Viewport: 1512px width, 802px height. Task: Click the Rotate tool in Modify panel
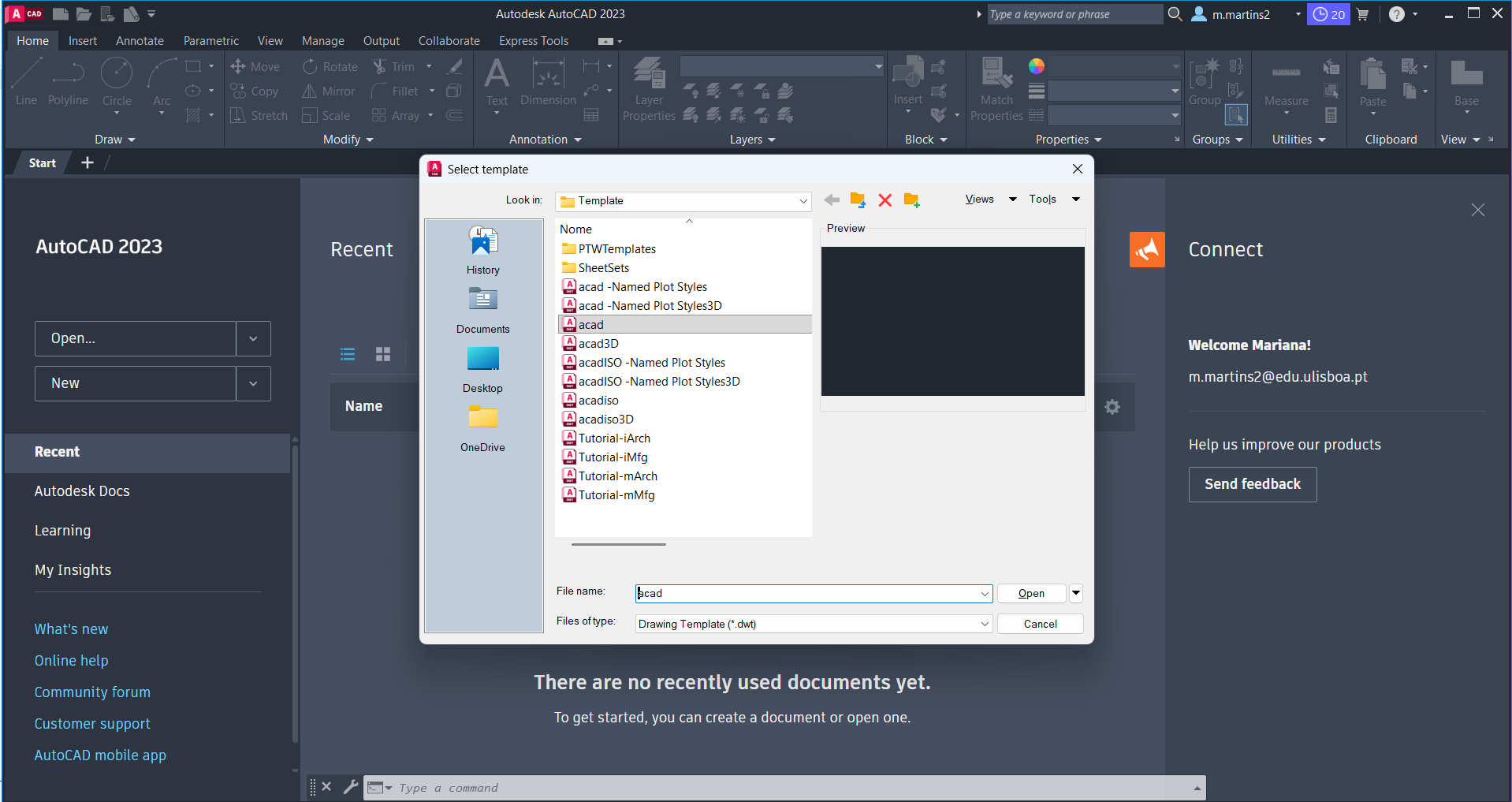330,67
